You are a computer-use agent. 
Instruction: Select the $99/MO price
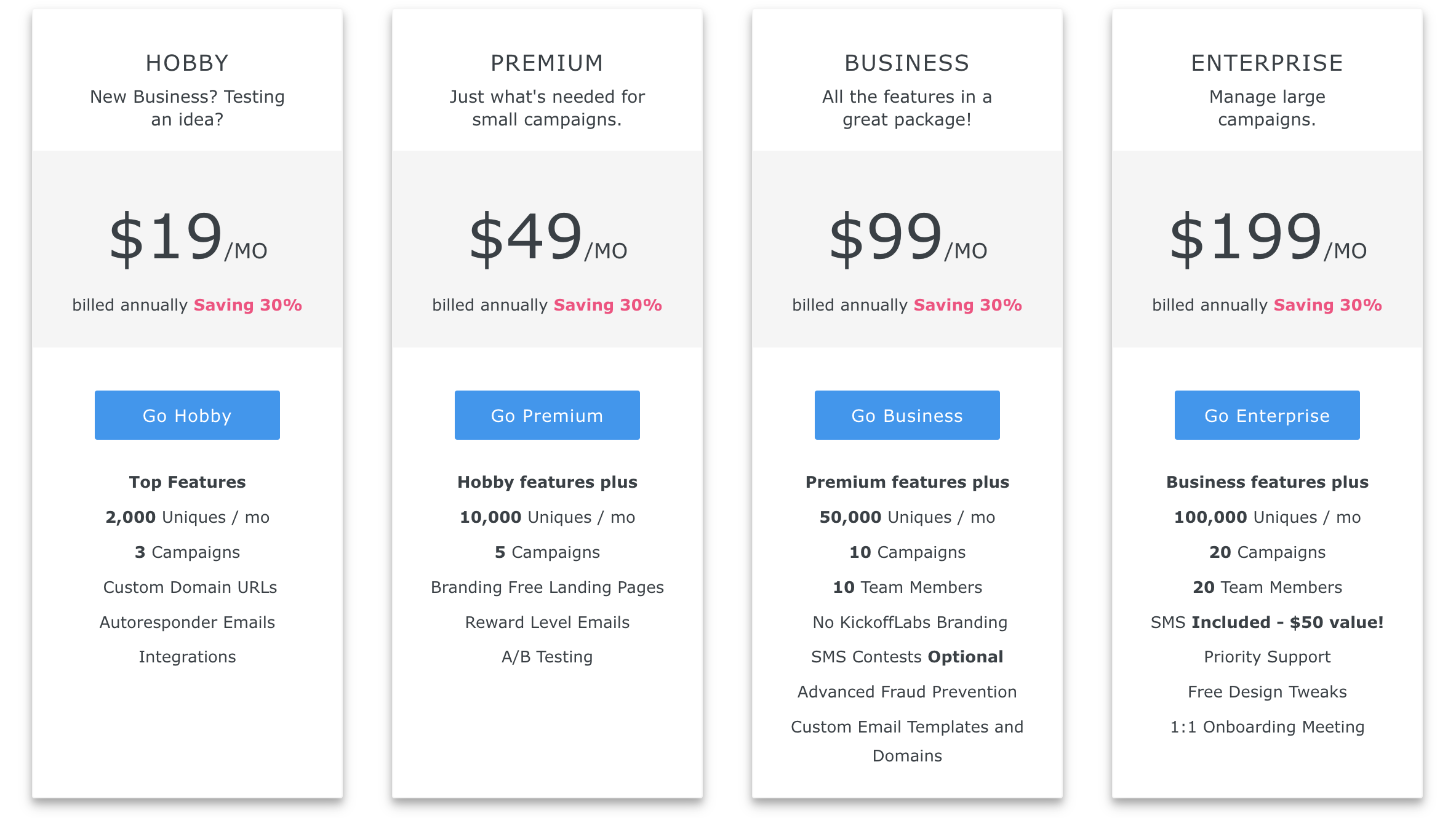(906, 238)
